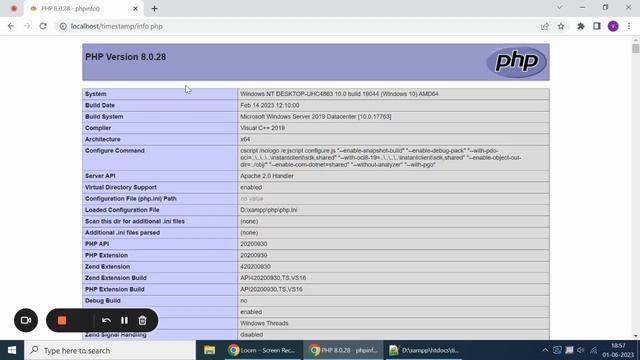640x360 pixels.
Task: Select the Build Date value Feb 14 2023
Action: click(x=269, y=105)
